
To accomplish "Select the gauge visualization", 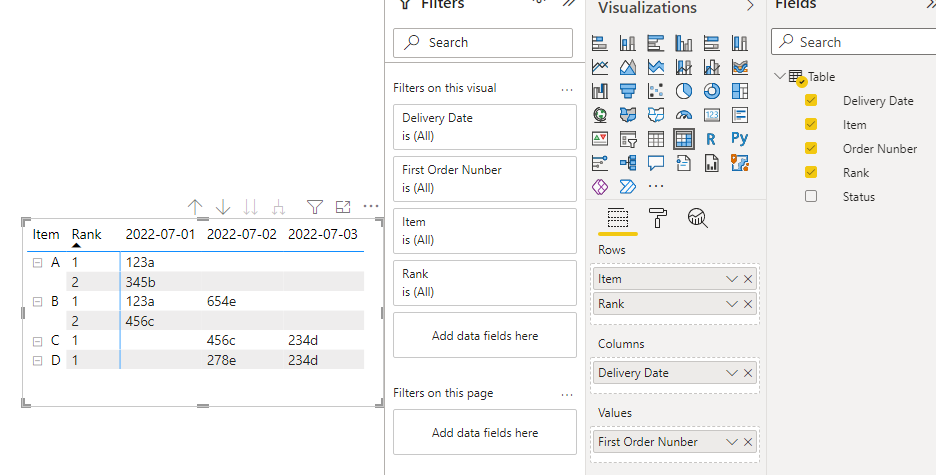I will 683,115.
